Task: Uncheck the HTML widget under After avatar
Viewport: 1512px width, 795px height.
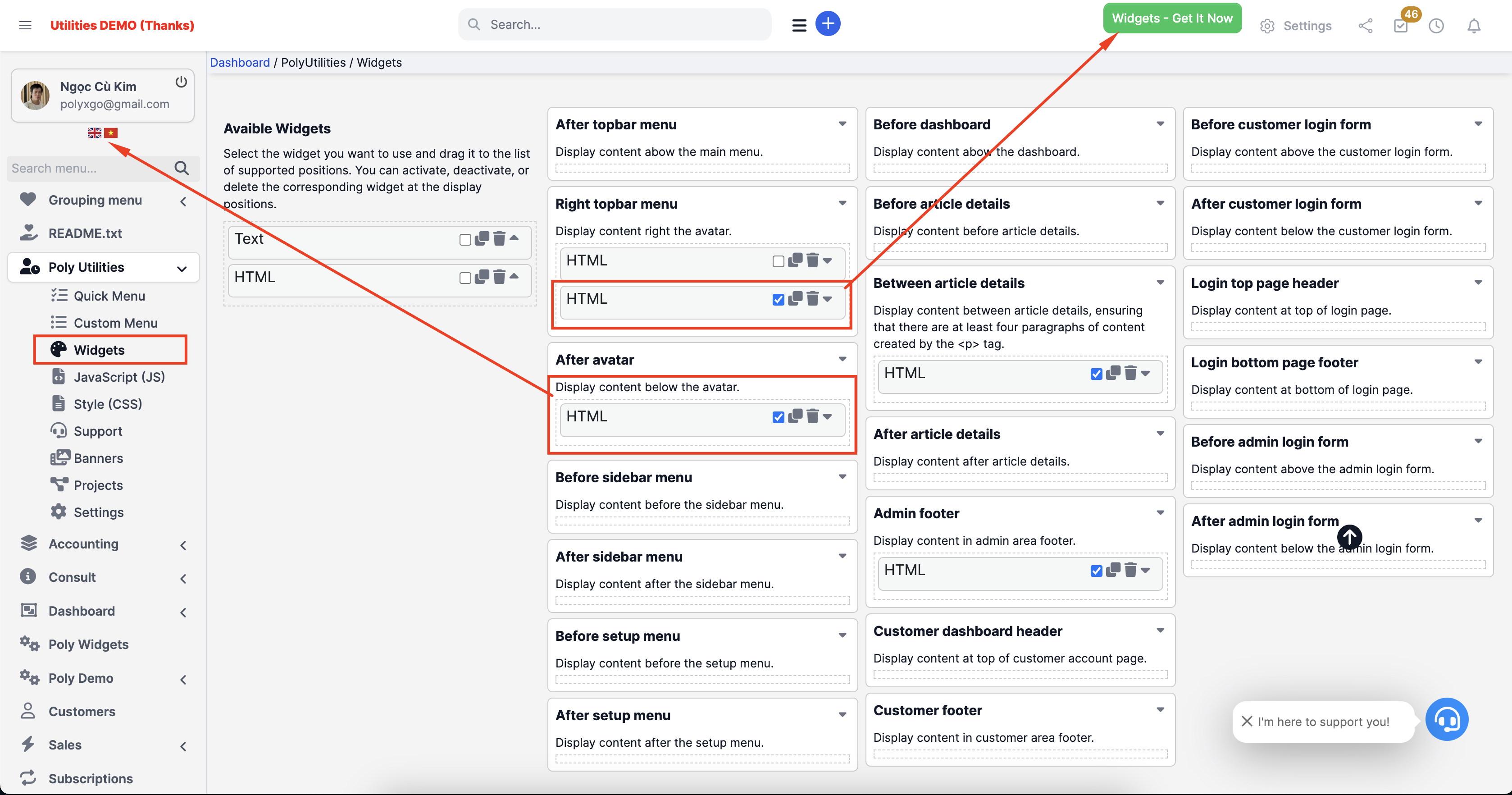Action: pyautogui.click(x=778, y=417)
